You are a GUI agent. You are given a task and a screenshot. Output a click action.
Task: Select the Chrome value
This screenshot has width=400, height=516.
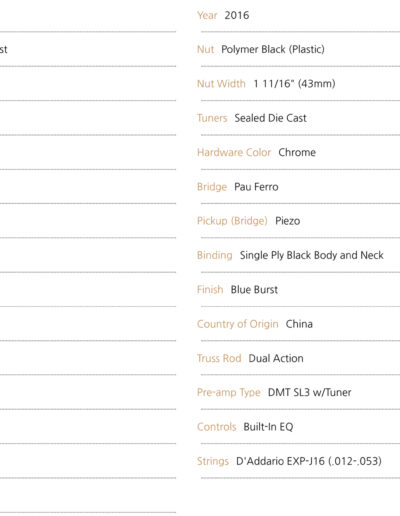coord(297,152)
